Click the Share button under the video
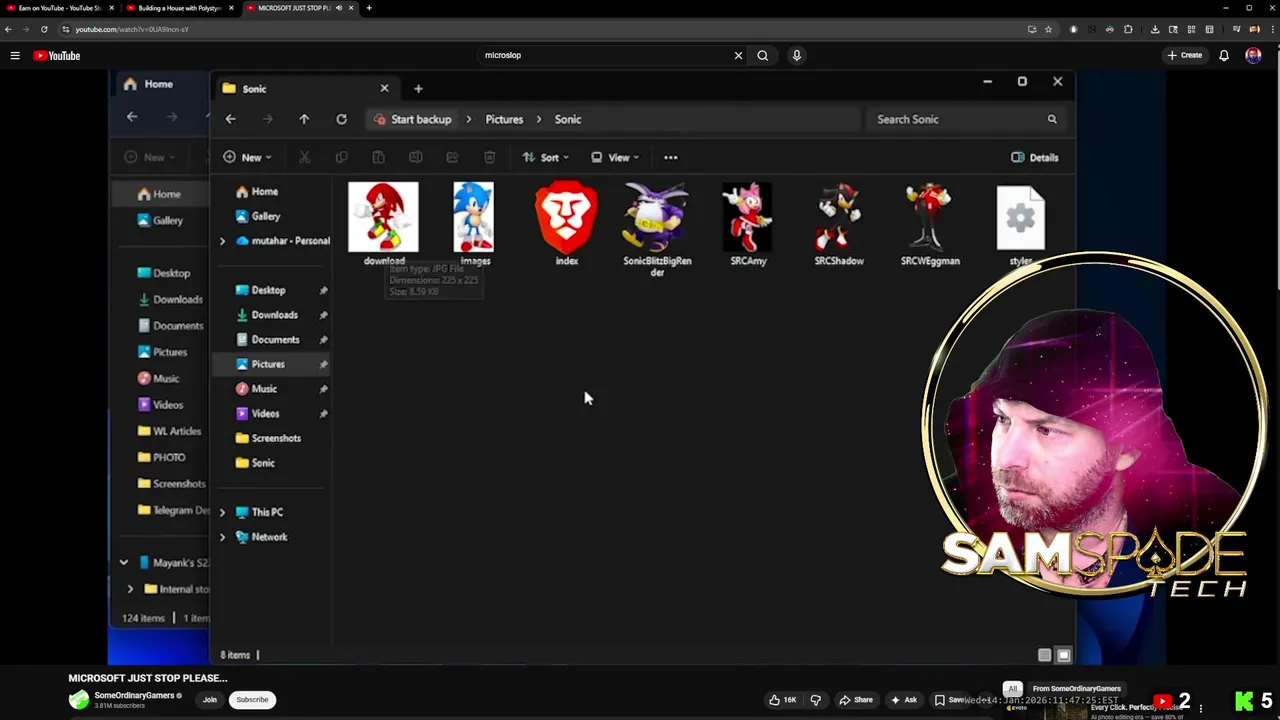The image size is (1280, 720). click(856, 700)
